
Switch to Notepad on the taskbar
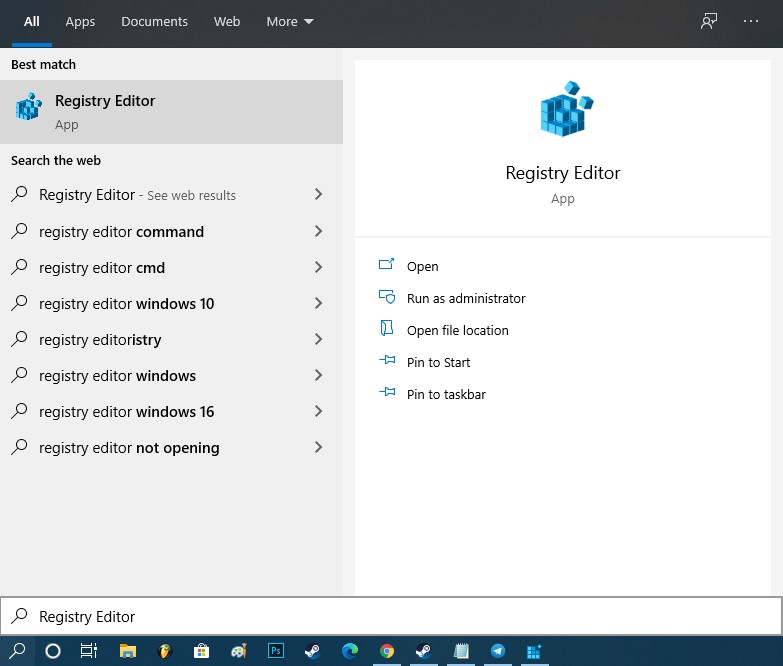pyautogui.click(x=460, y=651)
